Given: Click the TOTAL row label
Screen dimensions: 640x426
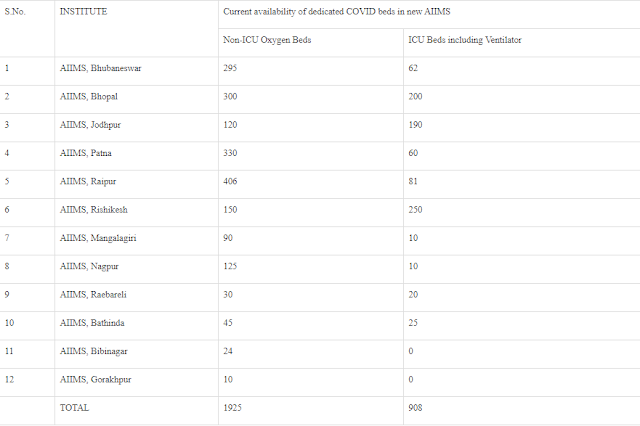Looking at the screenshot, I should [x=75, y=408].
